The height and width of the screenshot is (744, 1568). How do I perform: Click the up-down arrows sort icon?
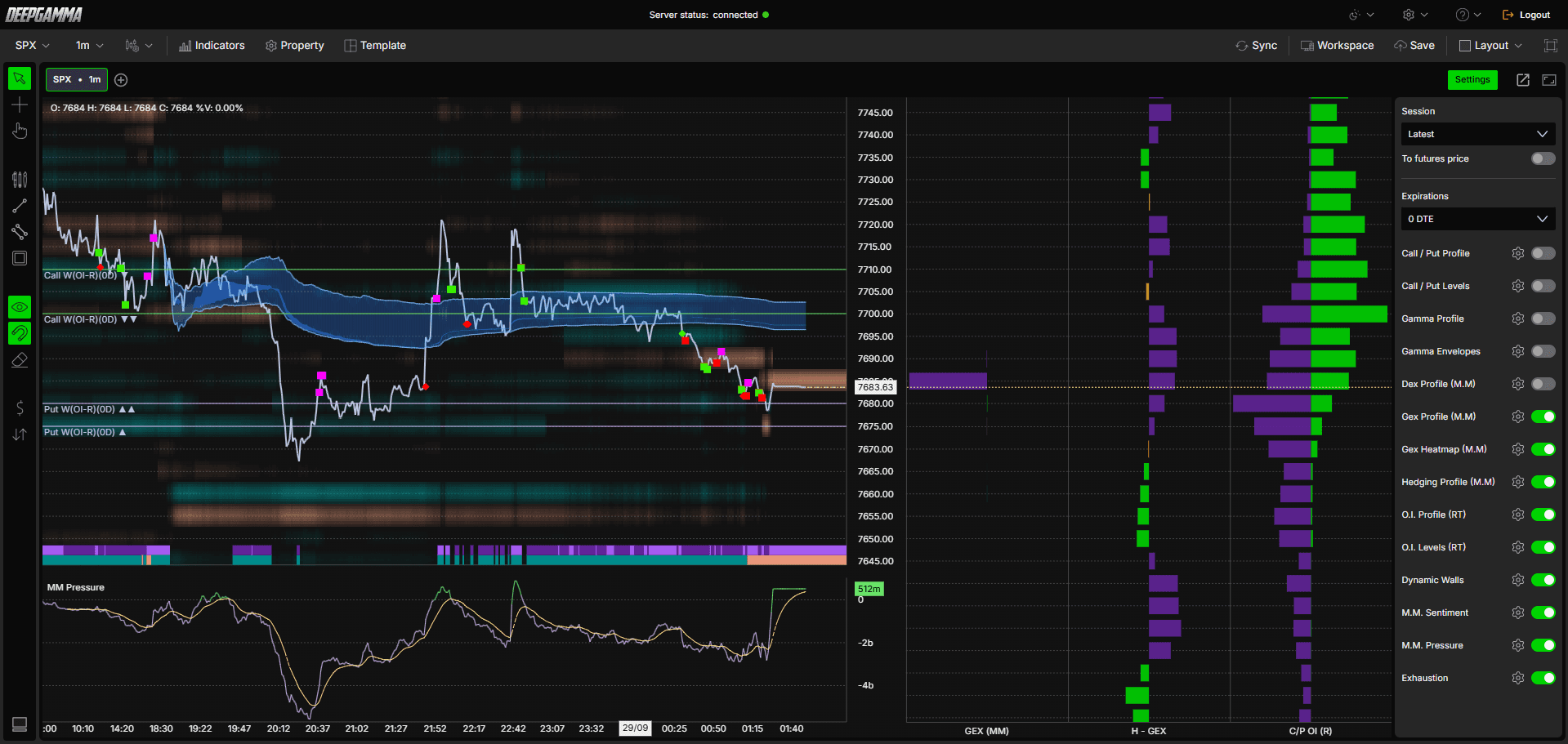coord(20,434)
